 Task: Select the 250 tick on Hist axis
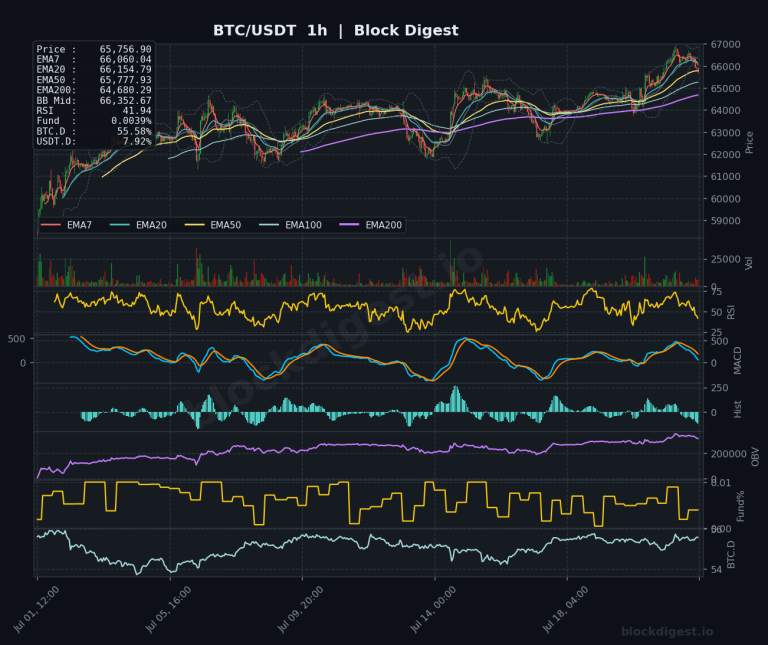tap(720, 388)
